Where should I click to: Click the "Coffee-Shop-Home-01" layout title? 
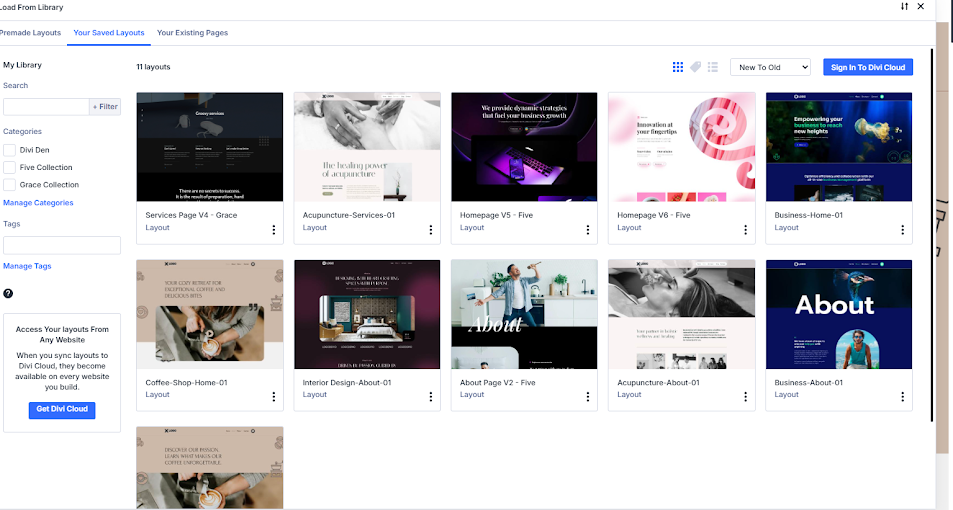click(186, 383)
